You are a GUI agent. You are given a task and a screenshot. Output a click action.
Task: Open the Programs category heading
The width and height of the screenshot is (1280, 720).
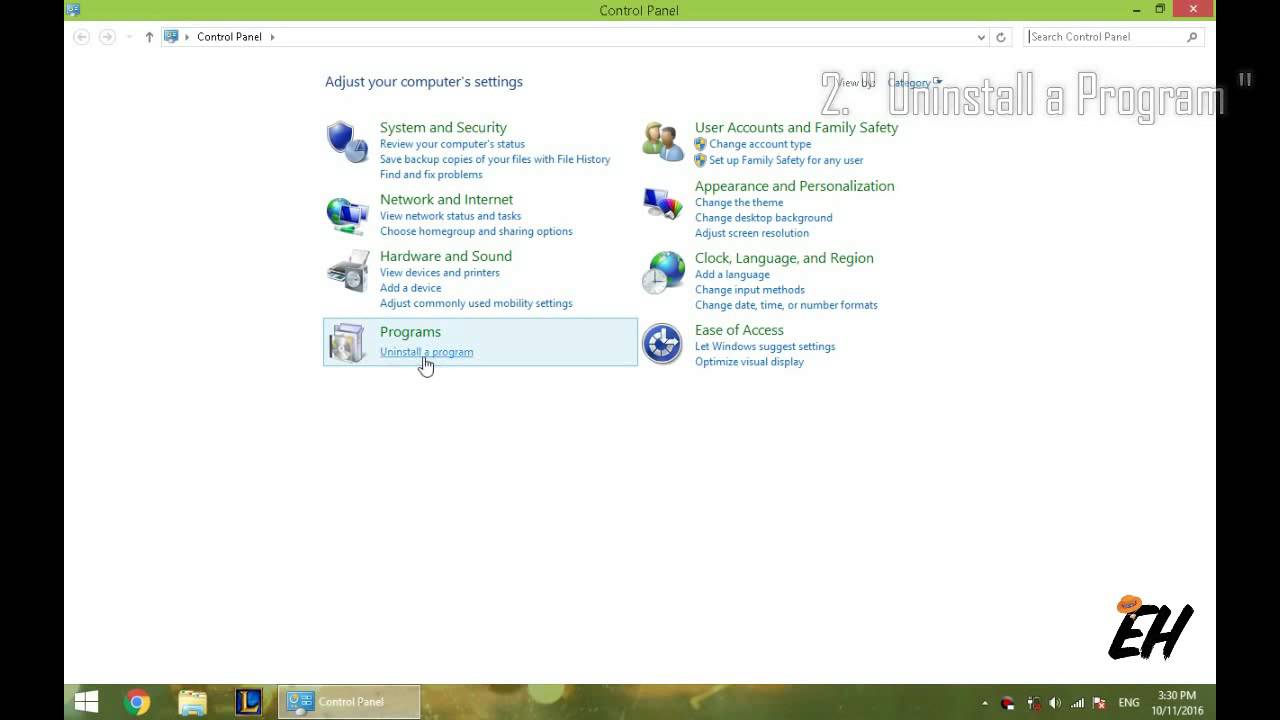coord(410,332)
